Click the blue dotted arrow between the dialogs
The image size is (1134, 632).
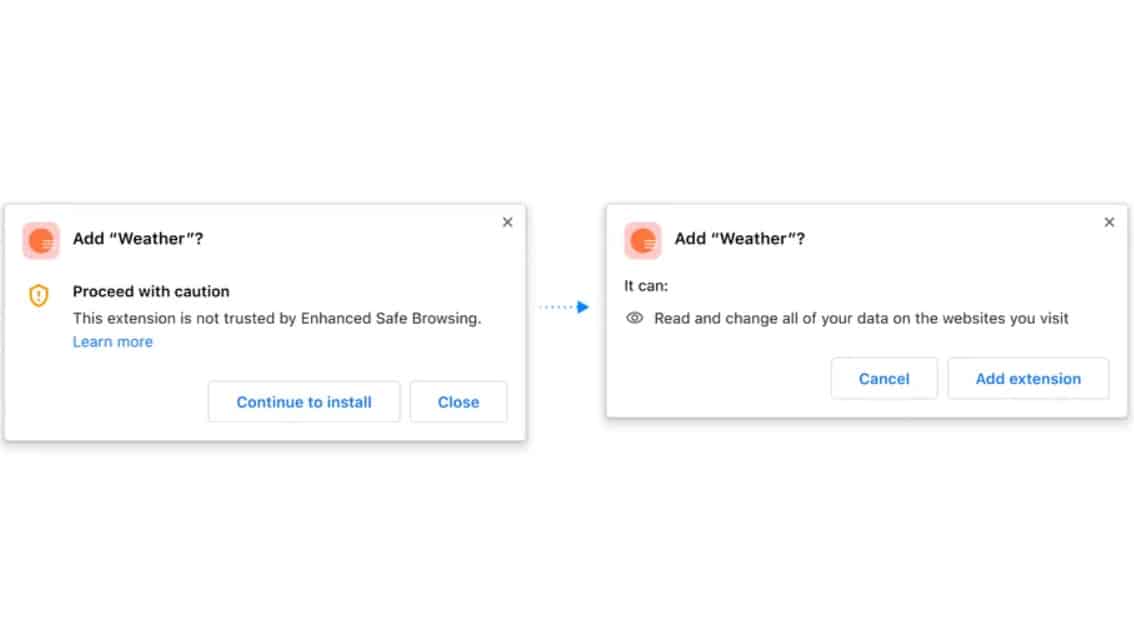(565, 307)
